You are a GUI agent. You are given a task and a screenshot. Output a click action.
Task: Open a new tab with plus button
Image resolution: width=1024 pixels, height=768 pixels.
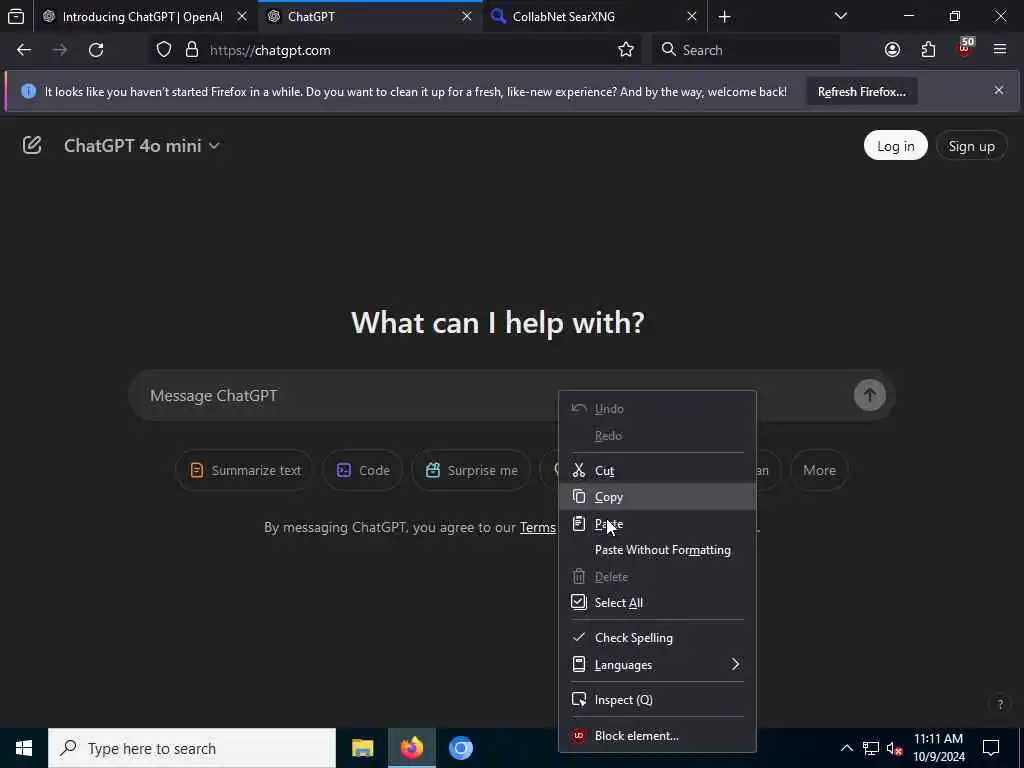pos(724,16)
